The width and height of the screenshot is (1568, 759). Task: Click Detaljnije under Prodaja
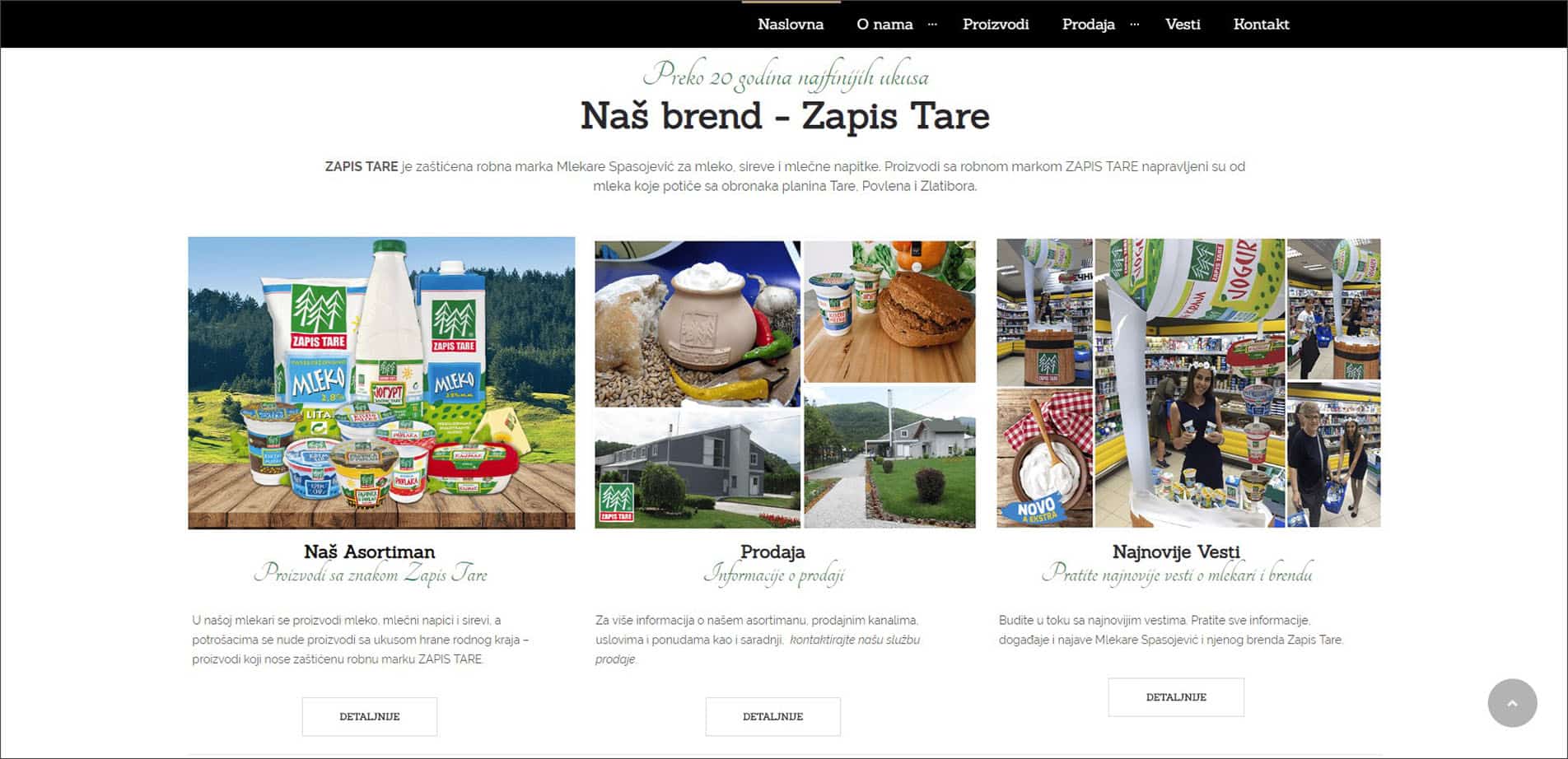pyautogui.click(x=772, y=716)
